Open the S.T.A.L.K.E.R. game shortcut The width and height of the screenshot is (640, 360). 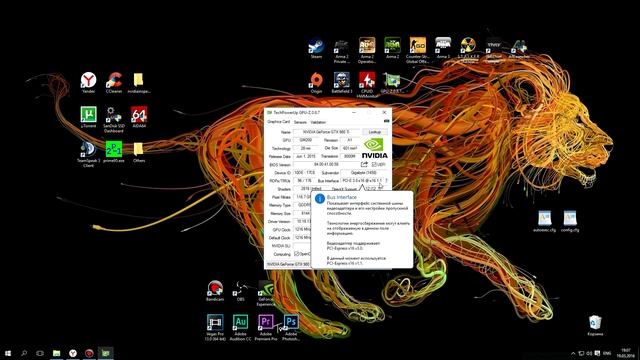click(x=468, y=49)
